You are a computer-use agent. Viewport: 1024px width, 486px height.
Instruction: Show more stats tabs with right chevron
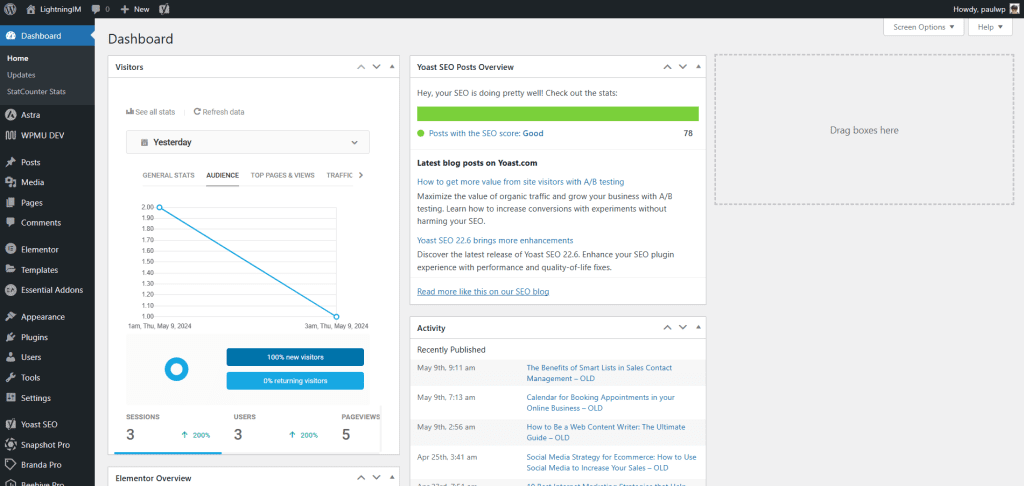[x=361, y=175]
